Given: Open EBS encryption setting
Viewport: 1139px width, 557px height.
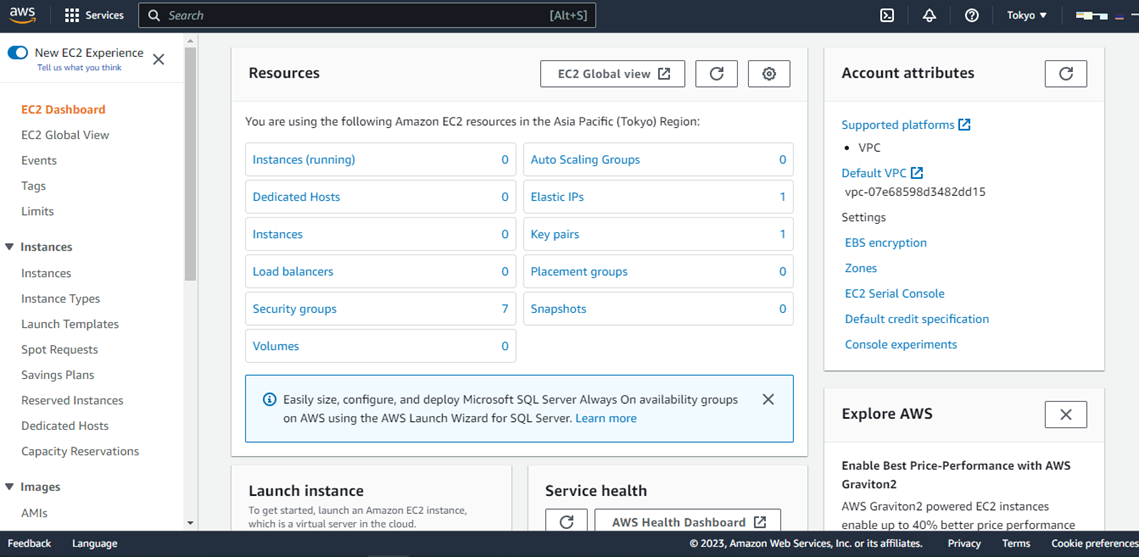Looking at the screenshot, I should [x=885, y=243].
